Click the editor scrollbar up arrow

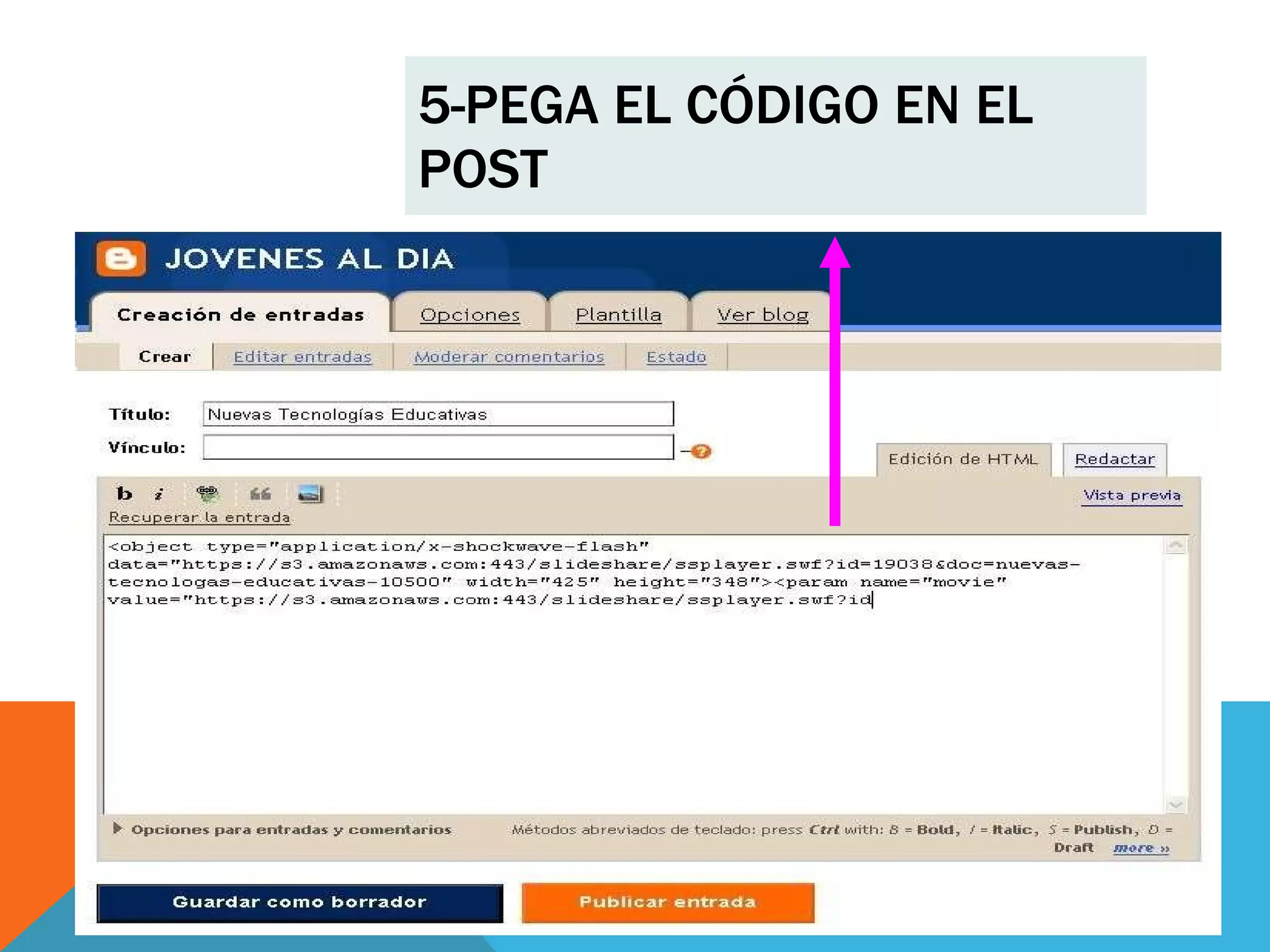click(1176, 546)
